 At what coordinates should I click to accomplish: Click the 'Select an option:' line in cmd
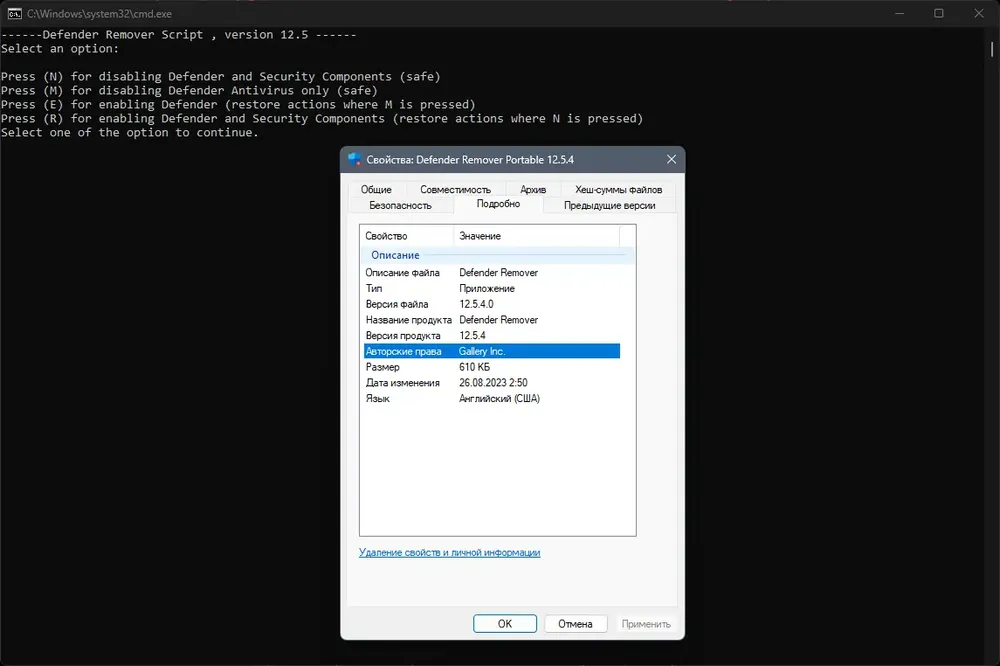(x=60, y=48)
